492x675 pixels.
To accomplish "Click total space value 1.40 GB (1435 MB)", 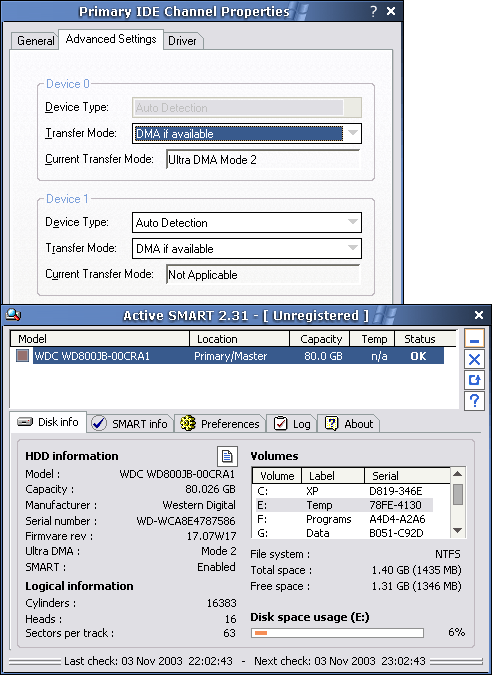I will (x=416, y=570).
